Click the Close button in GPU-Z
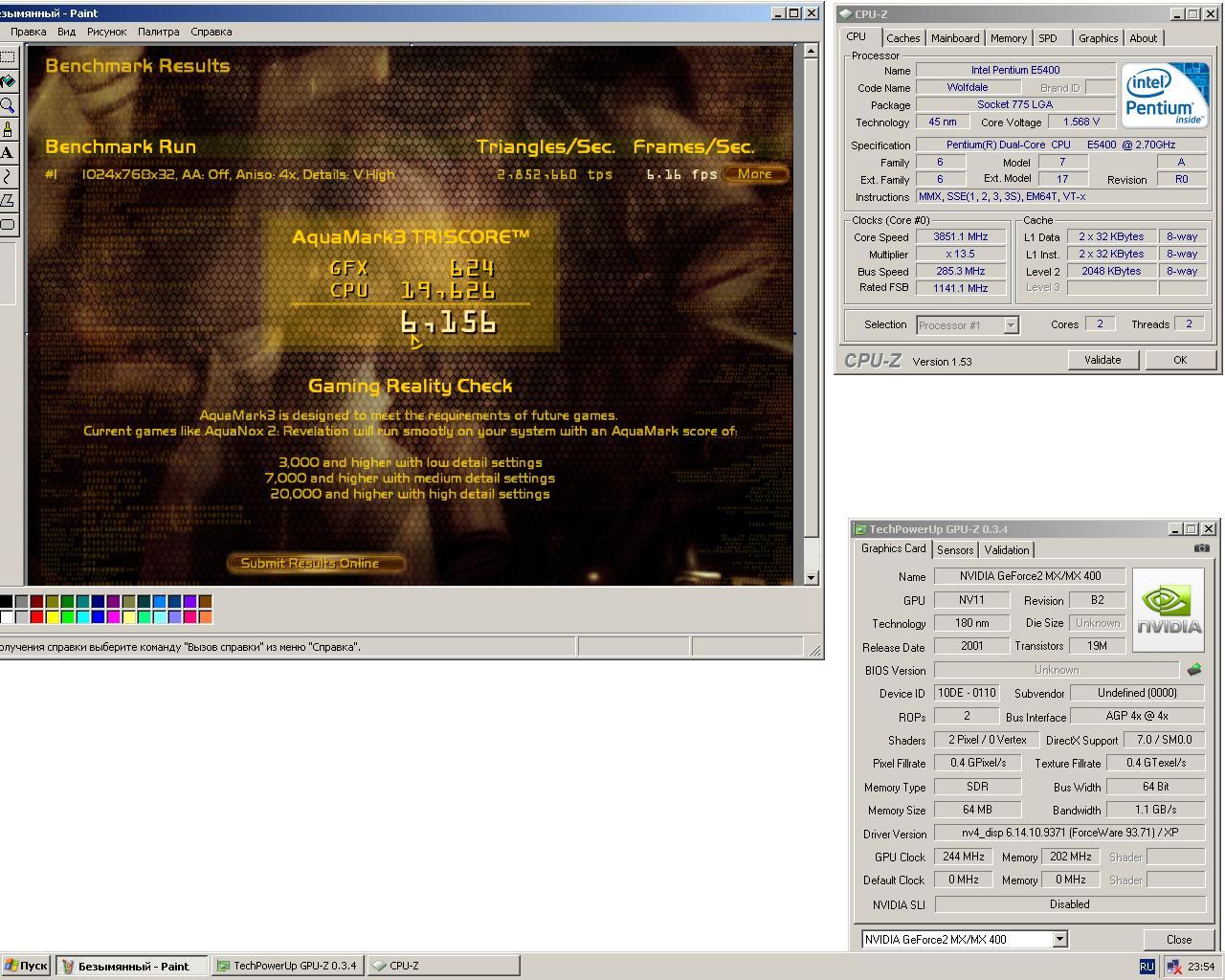 1179,939
